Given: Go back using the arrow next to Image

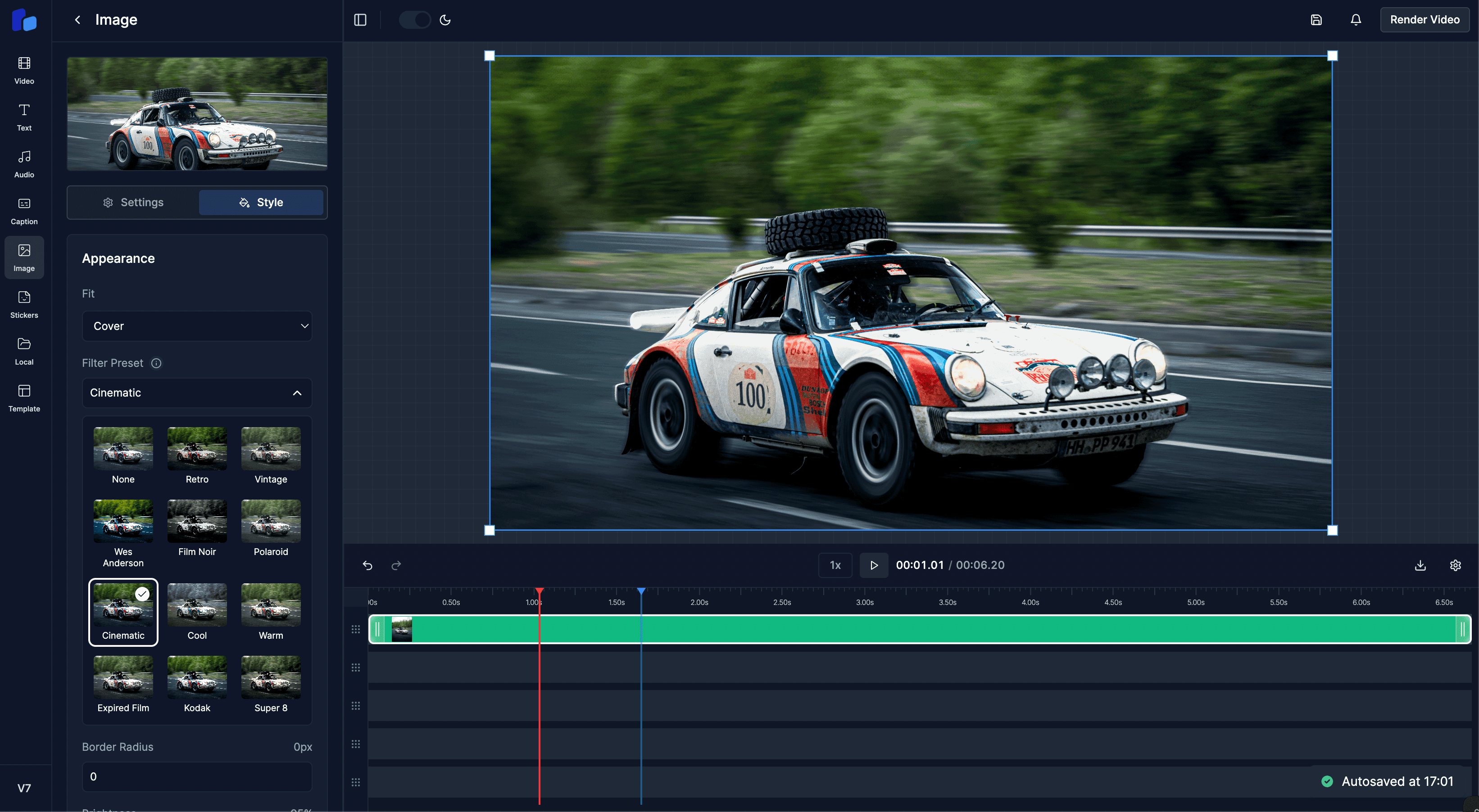Looking at the screenshot, I should coord(77,19).
